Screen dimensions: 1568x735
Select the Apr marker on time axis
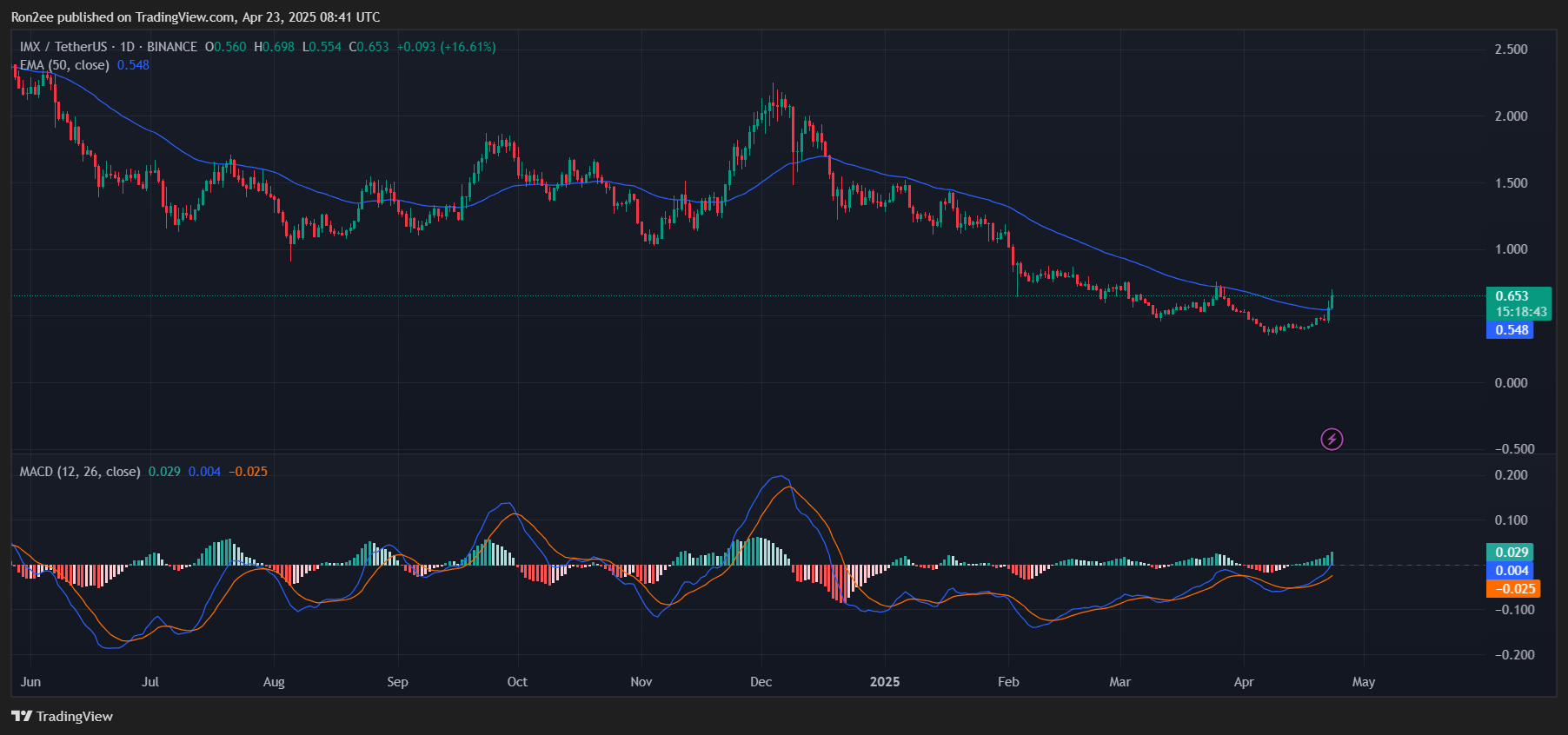pyautogui.click(x=1244, y=682)
